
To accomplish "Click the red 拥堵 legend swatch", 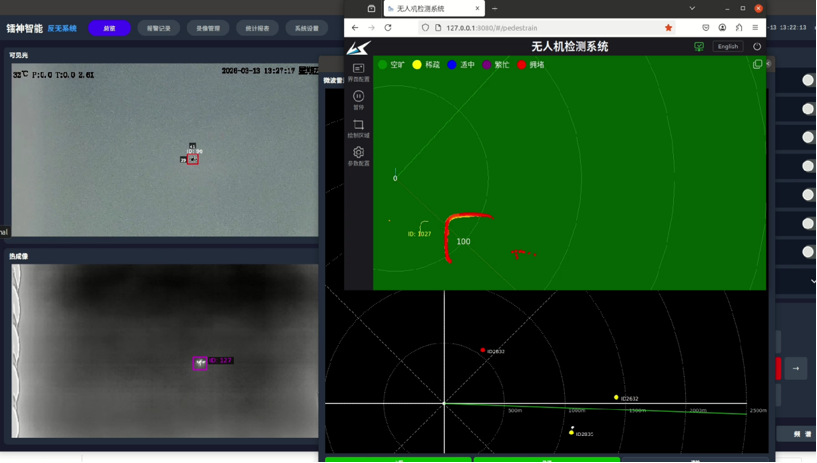I will pyautogui.click(x=522, y=65).
